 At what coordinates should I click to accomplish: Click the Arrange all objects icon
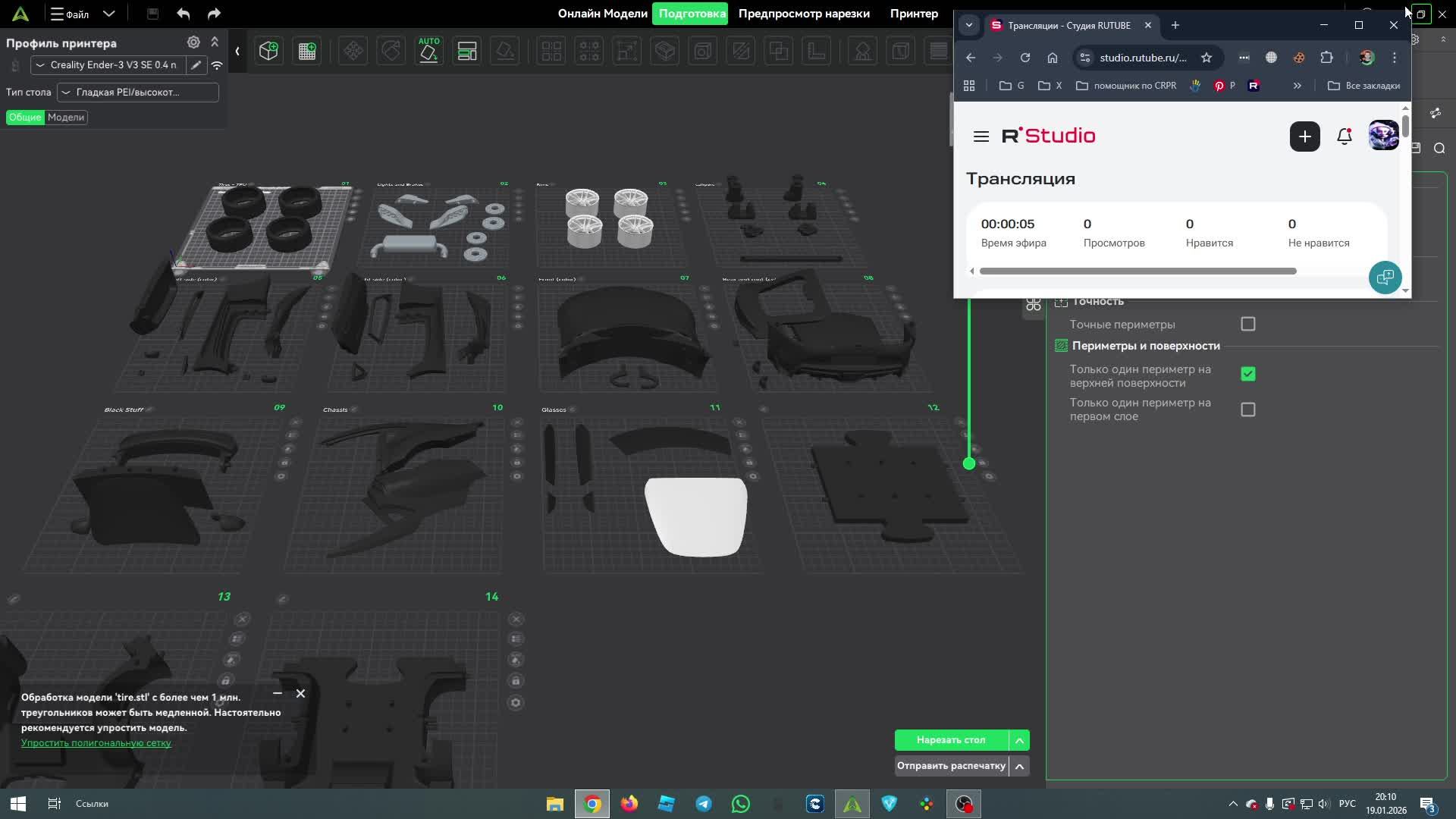click(467, 51)
